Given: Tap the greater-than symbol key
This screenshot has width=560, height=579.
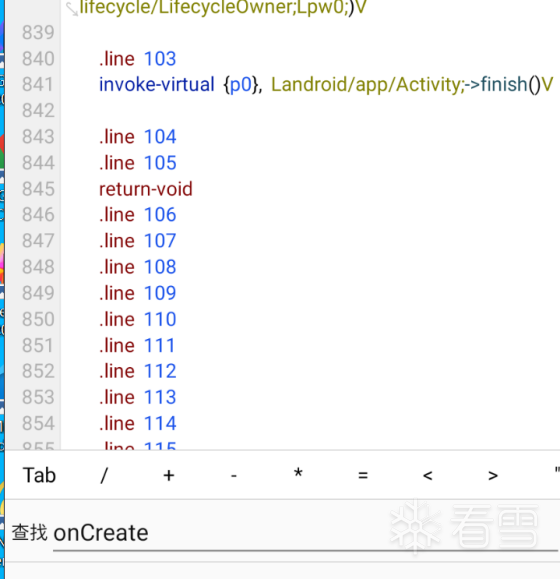Looking at the screenshot, I should (x=492, y=475).
